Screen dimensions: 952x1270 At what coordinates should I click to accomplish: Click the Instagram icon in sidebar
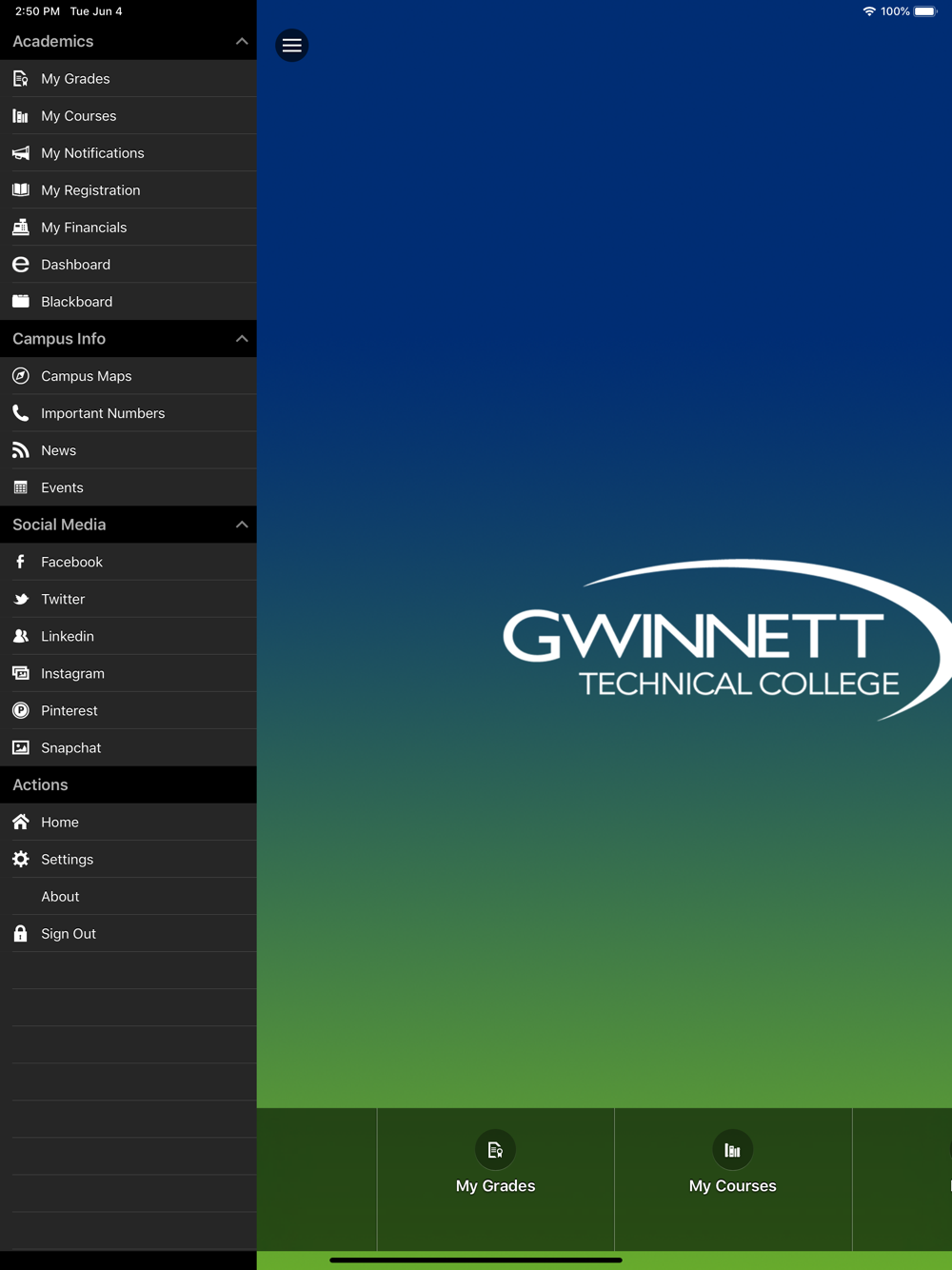pyautogui.click(x=20, y=673)
